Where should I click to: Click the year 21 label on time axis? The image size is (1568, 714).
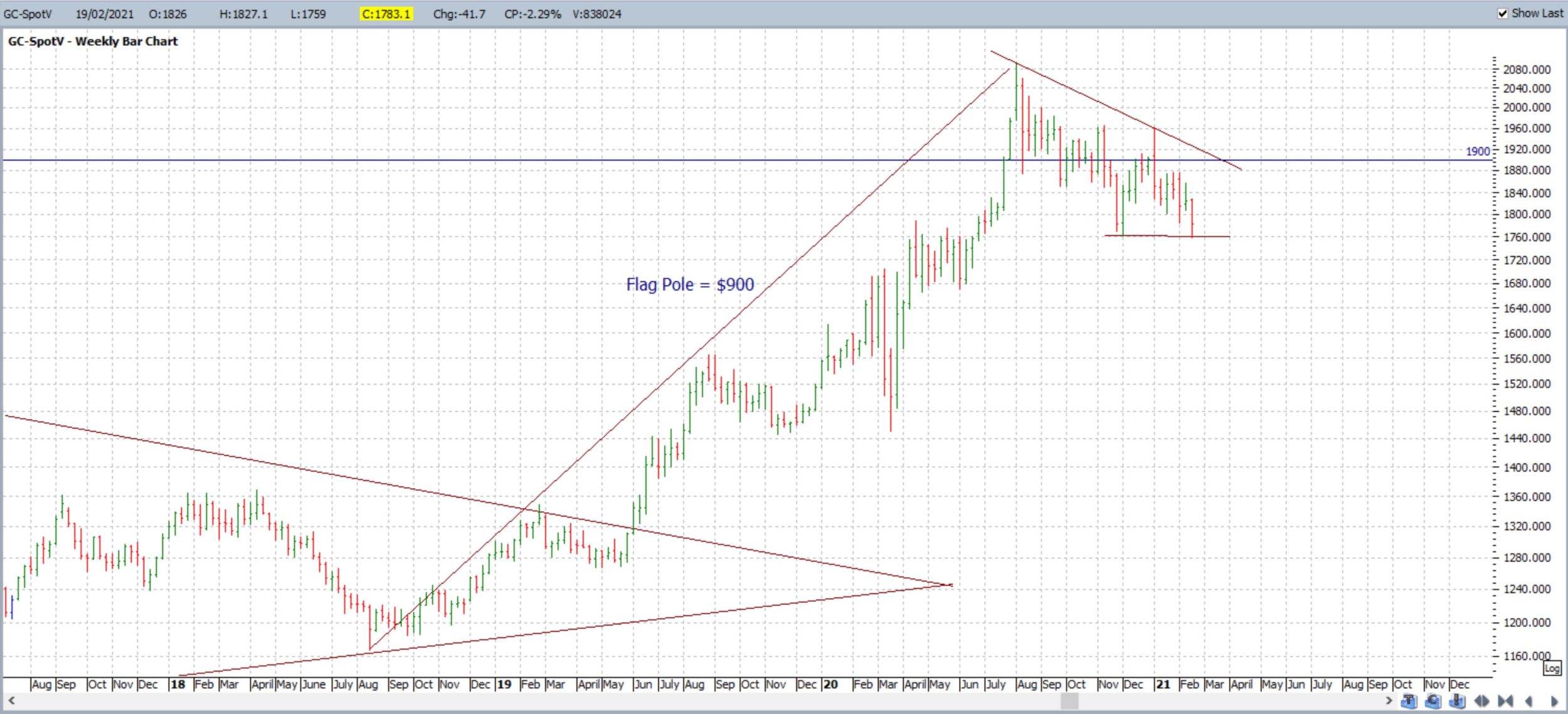pyautogui.click(x=1163, y=685)
